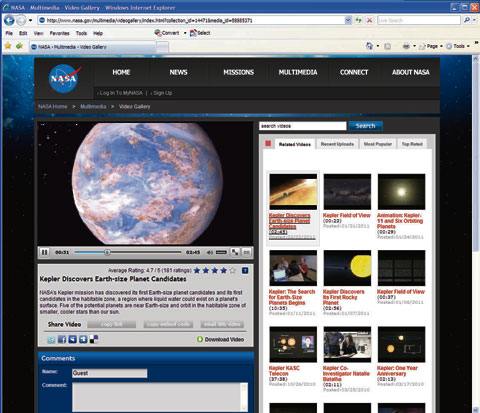Image resolution: width=480 pixels, height=413 pixels.
Task: Toggle fullscreen mode on the video player
Action: click(x=235, y=252)
